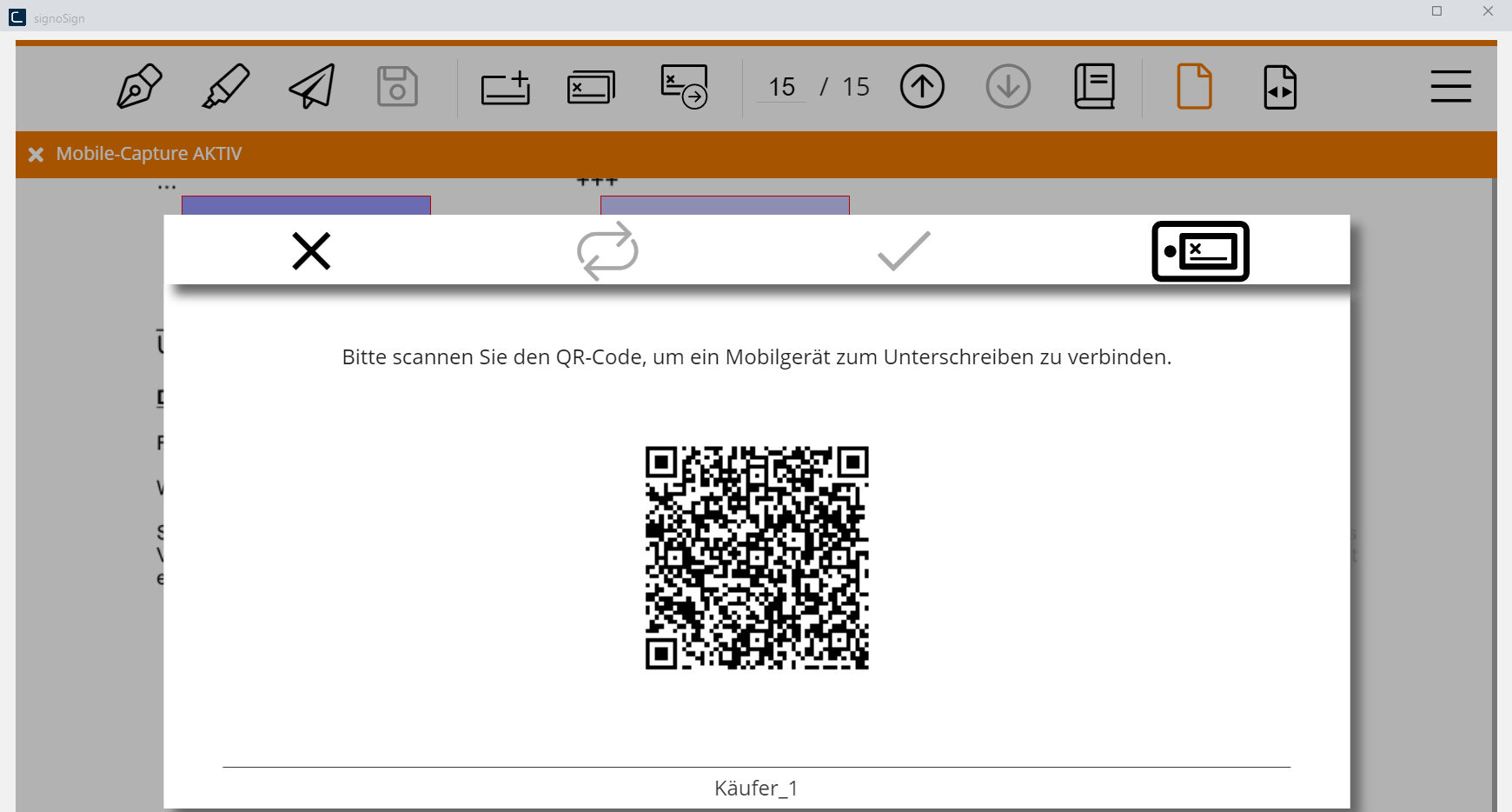The image size is (1512, 812).
Task: Select the highlighter marker tool
Action: [x=226, y=86]
